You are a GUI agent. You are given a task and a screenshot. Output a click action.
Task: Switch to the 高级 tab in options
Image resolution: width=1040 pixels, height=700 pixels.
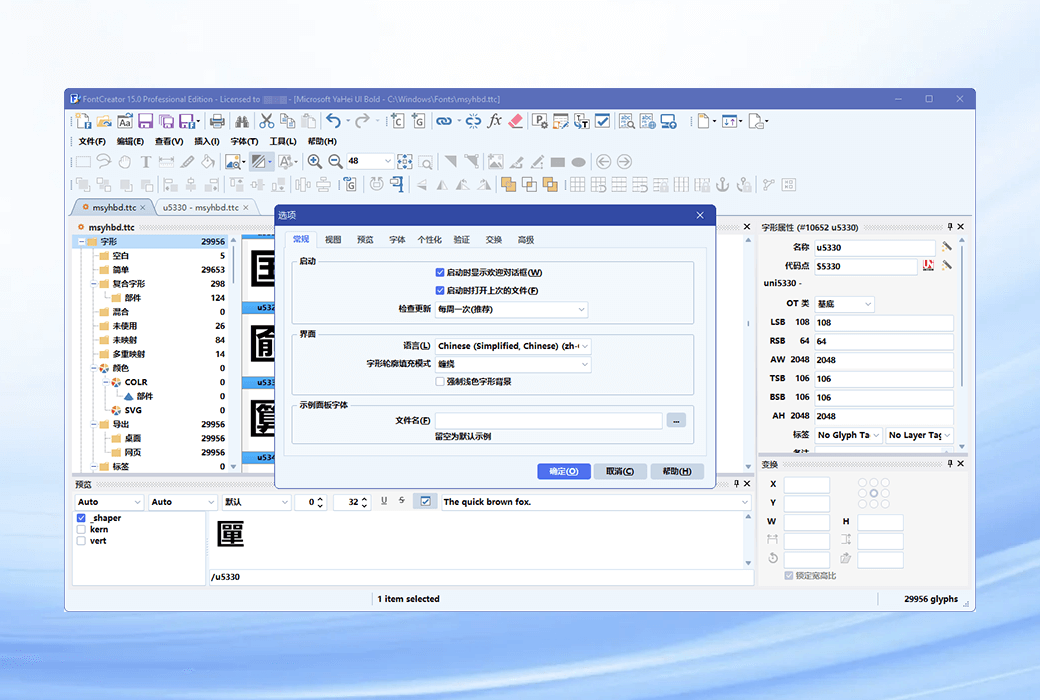(526, 240)
